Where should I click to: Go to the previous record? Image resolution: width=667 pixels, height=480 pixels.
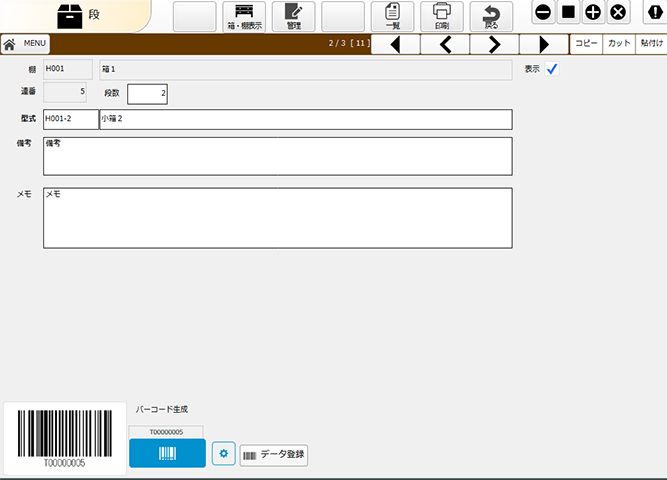445,44
